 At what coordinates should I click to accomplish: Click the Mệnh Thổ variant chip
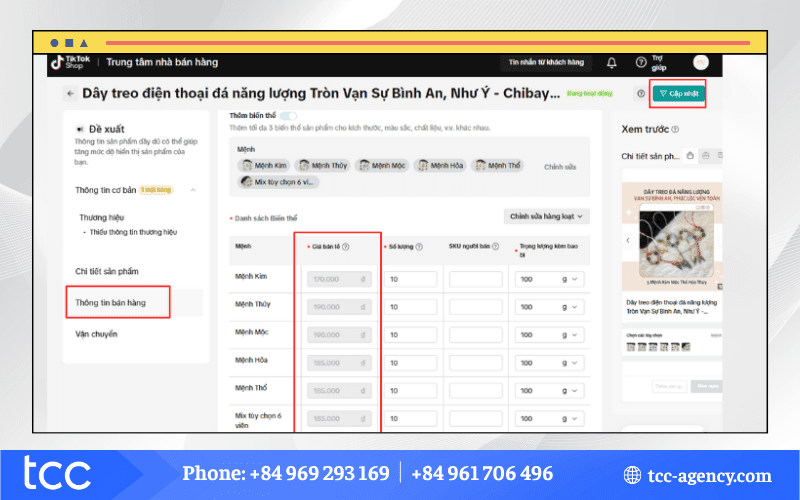pyautogui.click(x=497, y=165)
